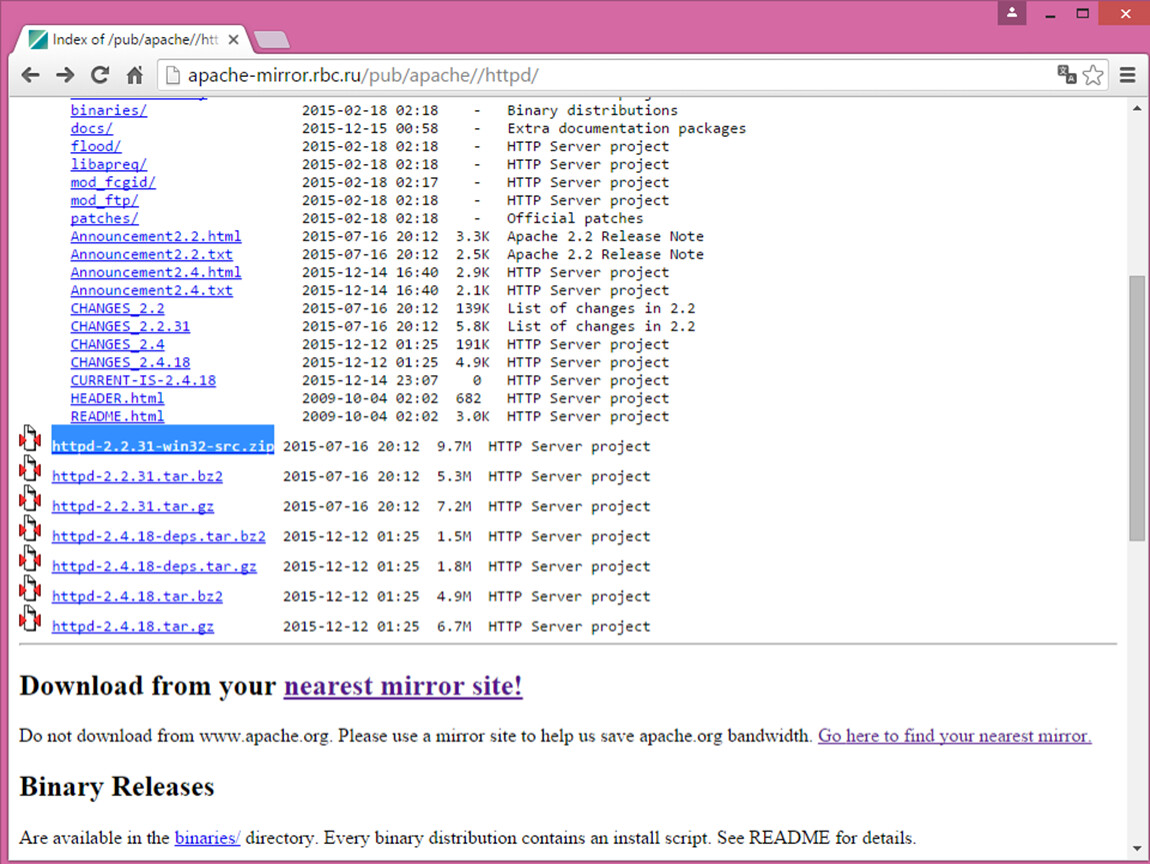Image resolution: width=1150 pixels, height=864 pixels.
Task: Click the user profile button in title bar
Action: point(1011,13)
